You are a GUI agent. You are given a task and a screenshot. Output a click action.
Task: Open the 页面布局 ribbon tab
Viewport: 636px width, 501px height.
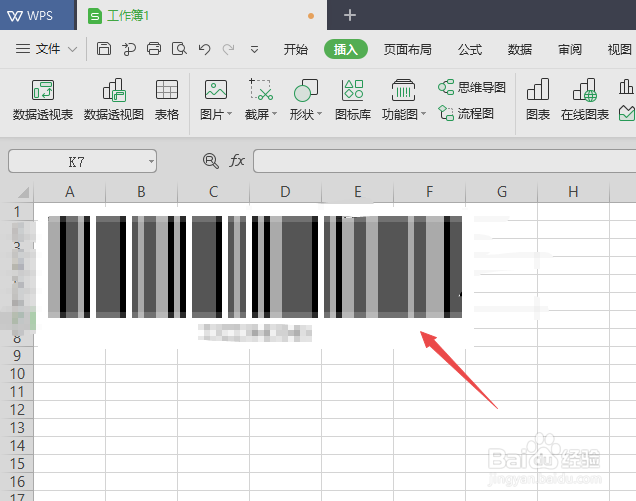[x=408, y=49]
